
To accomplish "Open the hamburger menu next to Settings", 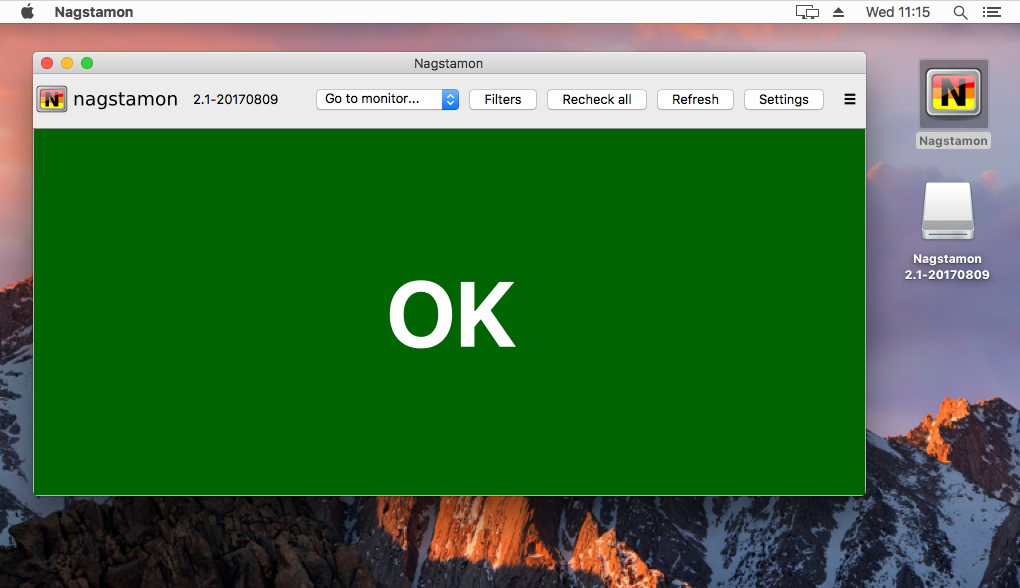I will (849, 99).
